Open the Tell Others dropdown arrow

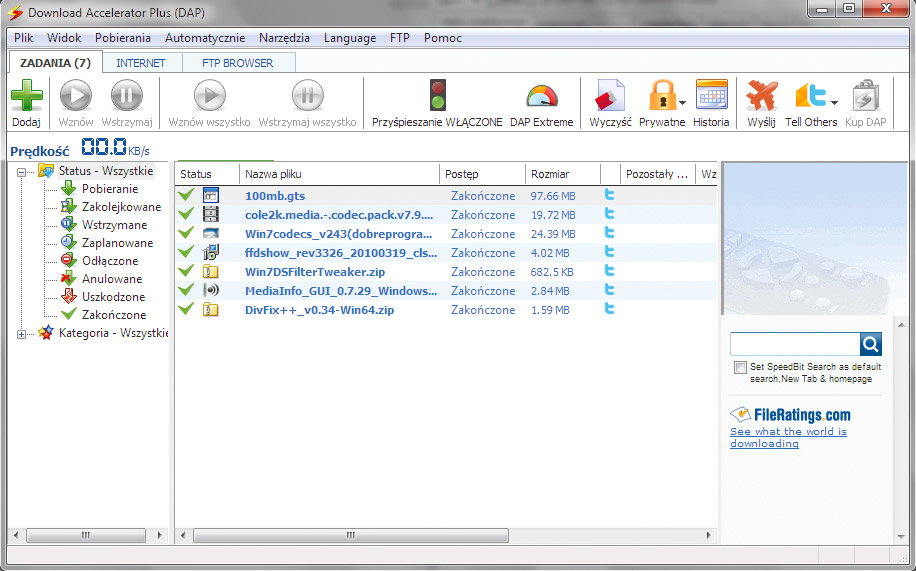(834, 102)
